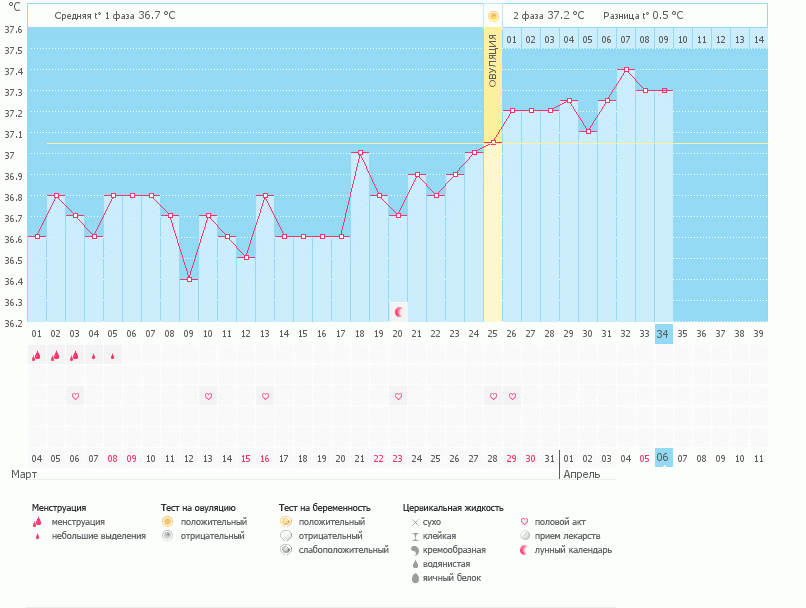The height and width of the screenshot is (608, 806).
Task: Click the vertical ОВУЛЯЦИЯ band label
Action: point(493,62)
